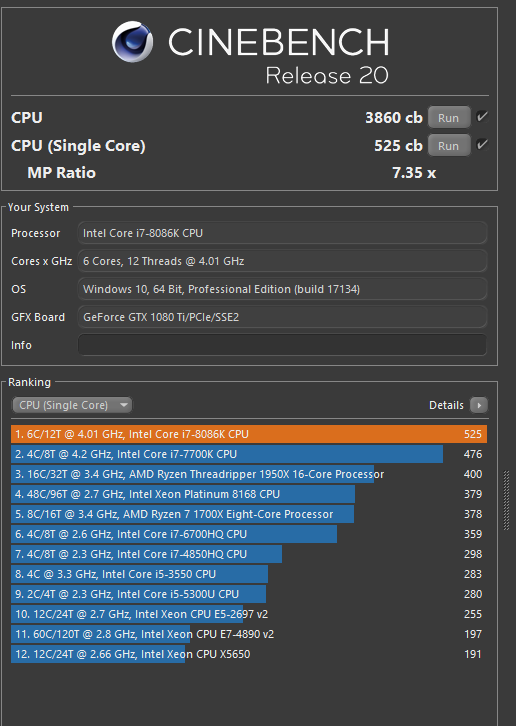Select the i7-7700K ranking bar

coord(249,454)
